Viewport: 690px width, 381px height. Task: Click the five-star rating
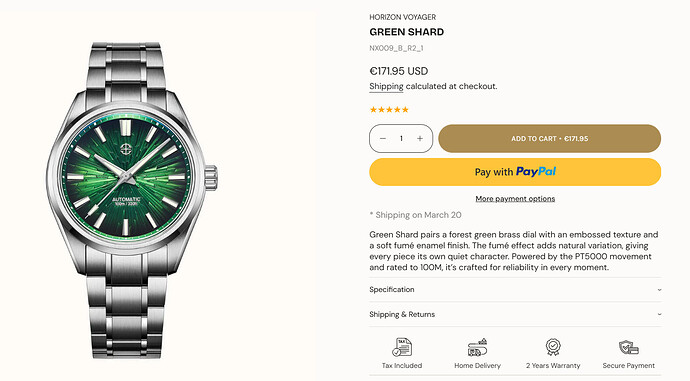(389, 110)
